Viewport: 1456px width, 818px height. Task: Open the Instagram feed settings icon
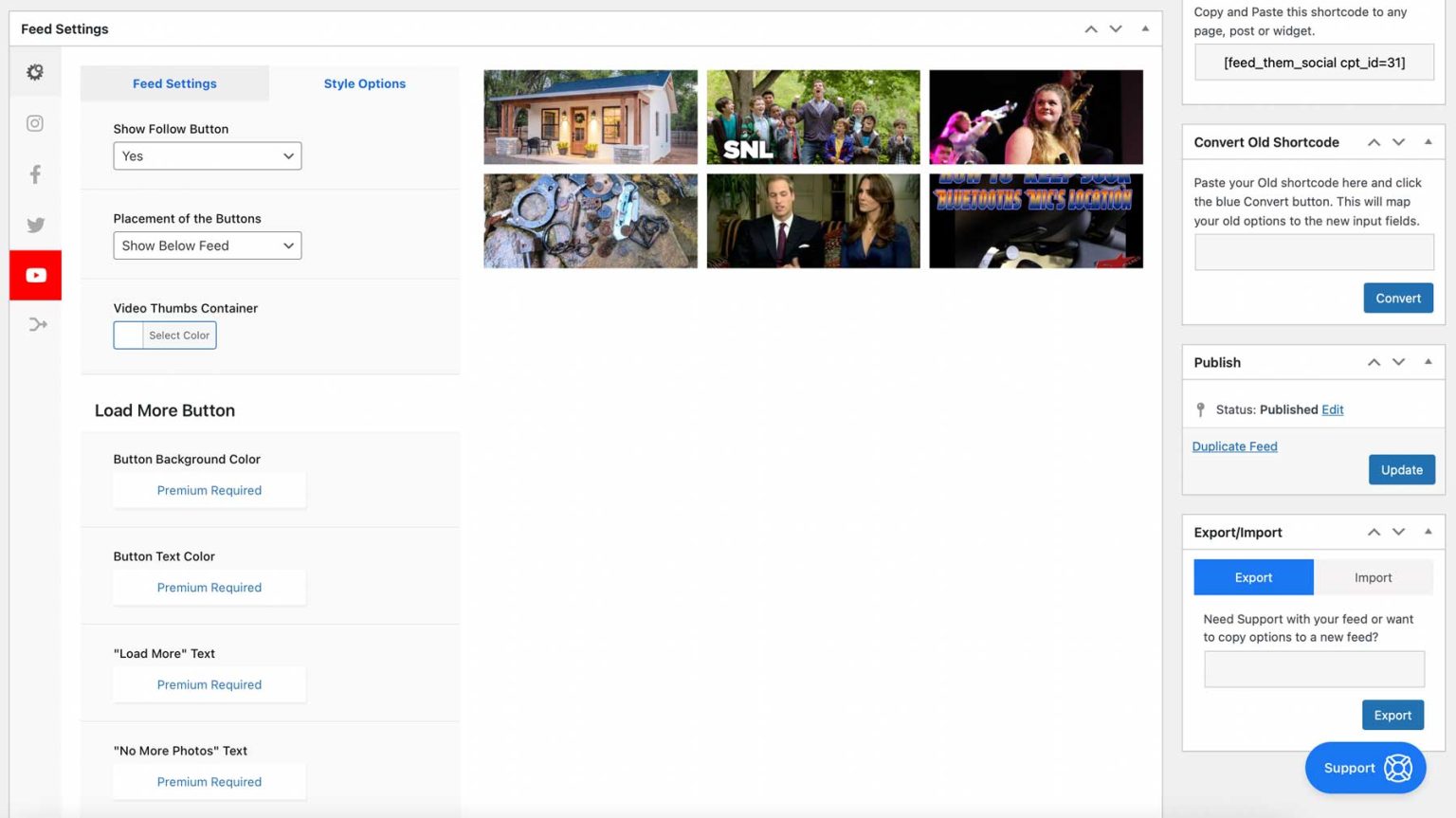(35, 123)
